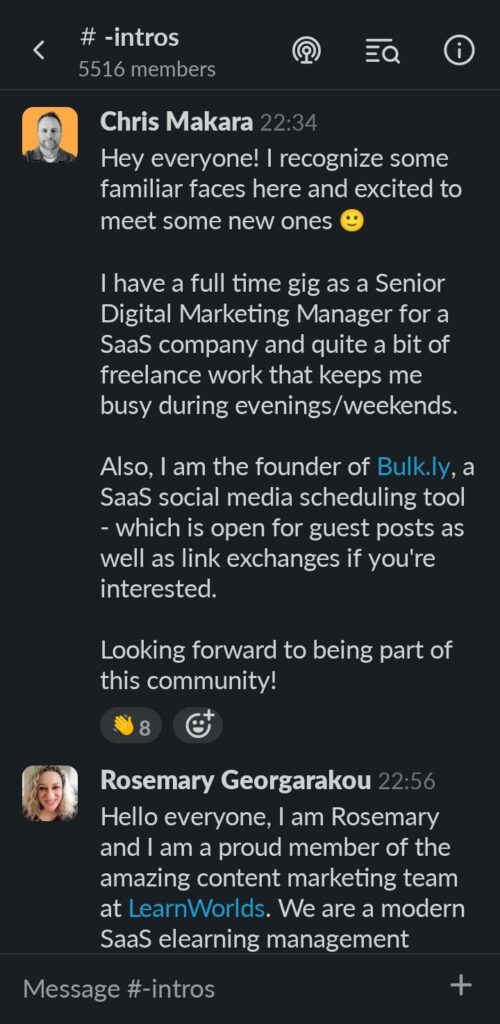Select Rosemary's intro message text
The width and height of the screenshot is (500, 1024).
(283, 878)
